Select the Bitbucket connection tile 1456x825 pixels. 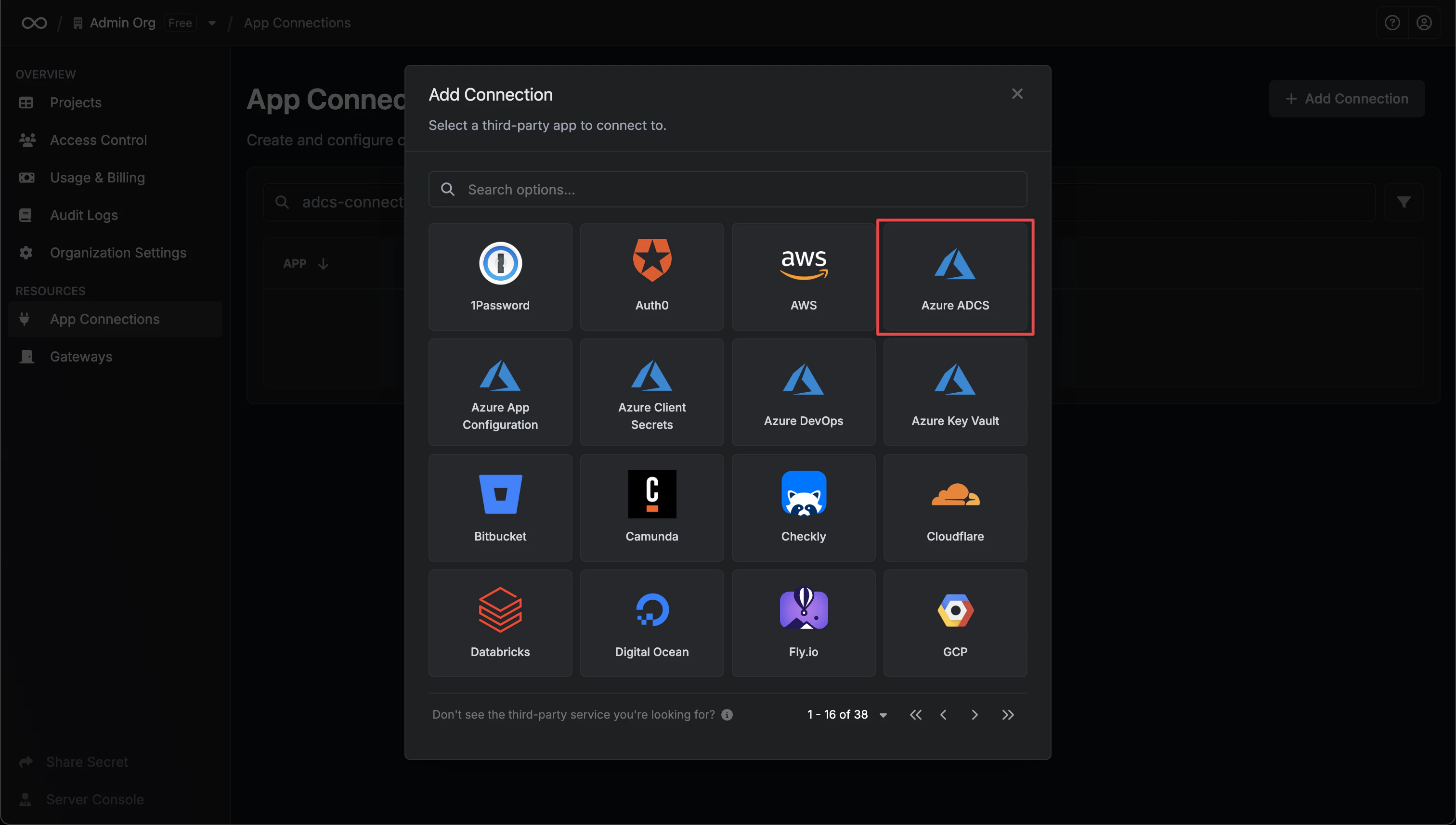click(500, 508)
